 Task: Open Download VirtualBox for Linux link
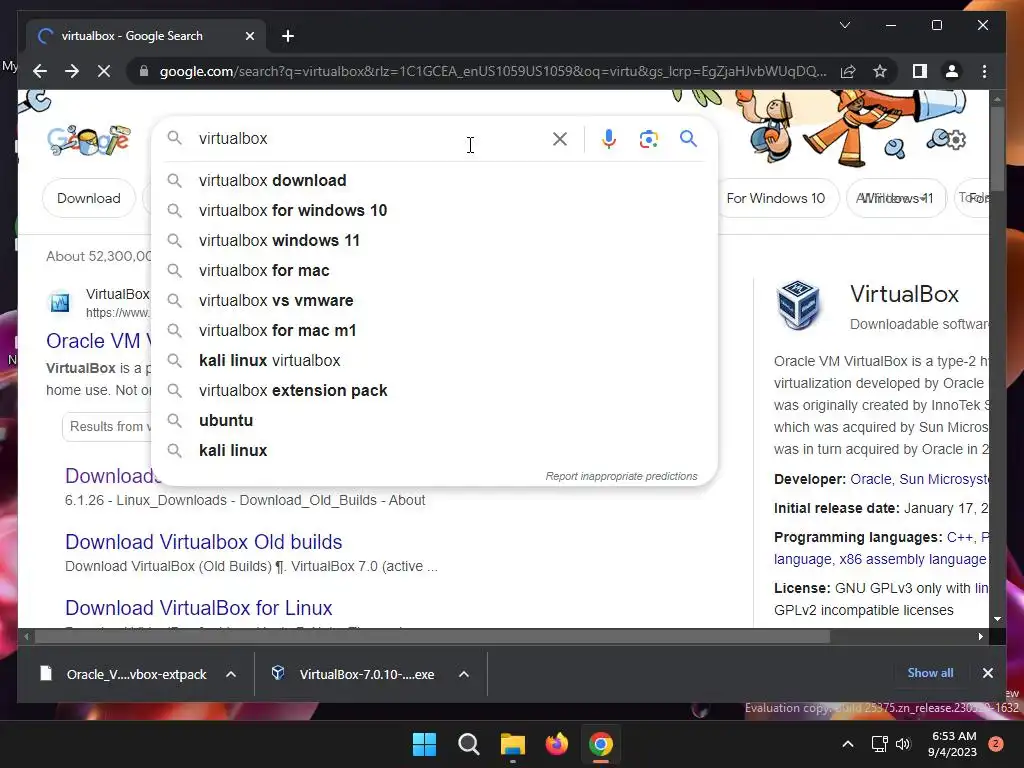(199, 607)
